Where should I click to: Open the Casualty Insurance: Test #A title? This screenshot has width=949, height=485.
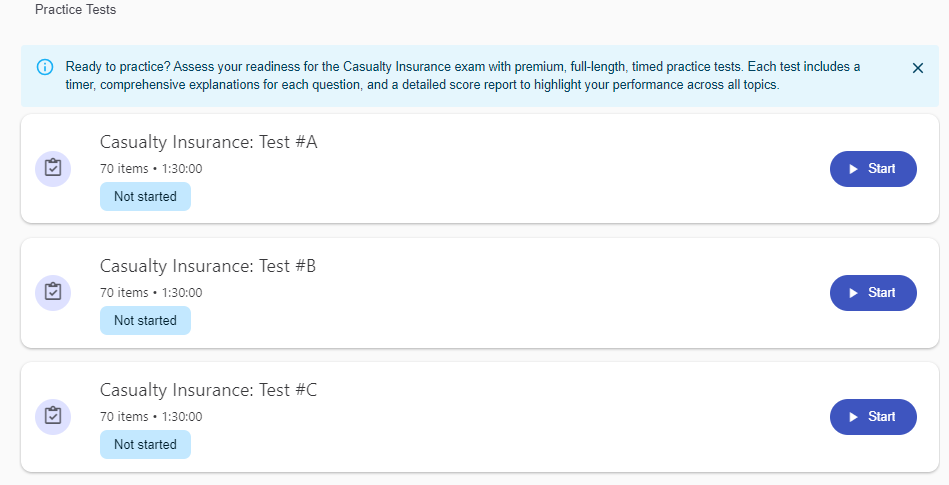pos(208,142)
